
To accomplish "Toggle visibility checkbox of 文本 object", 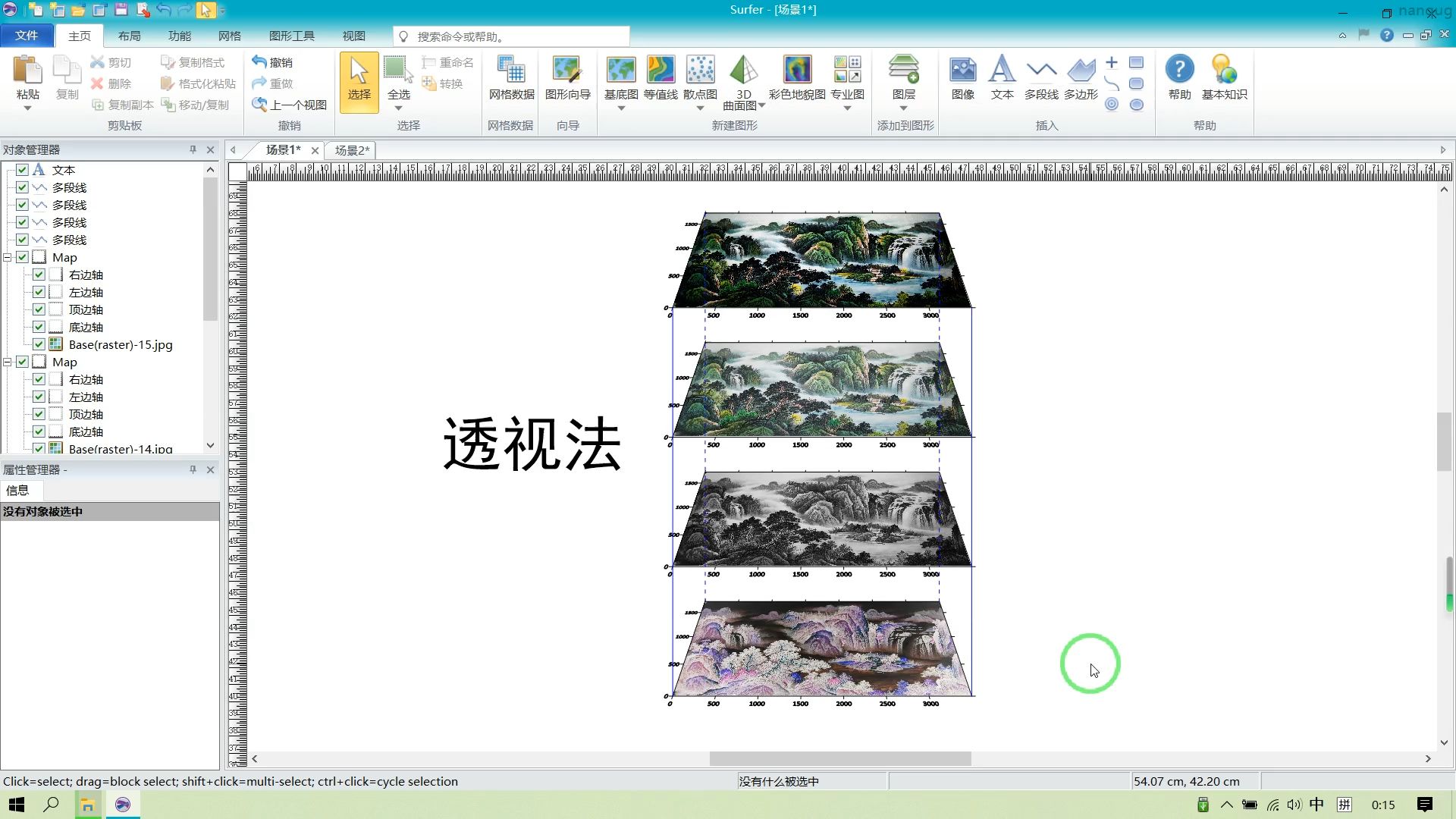I will [x=22, y=170].
